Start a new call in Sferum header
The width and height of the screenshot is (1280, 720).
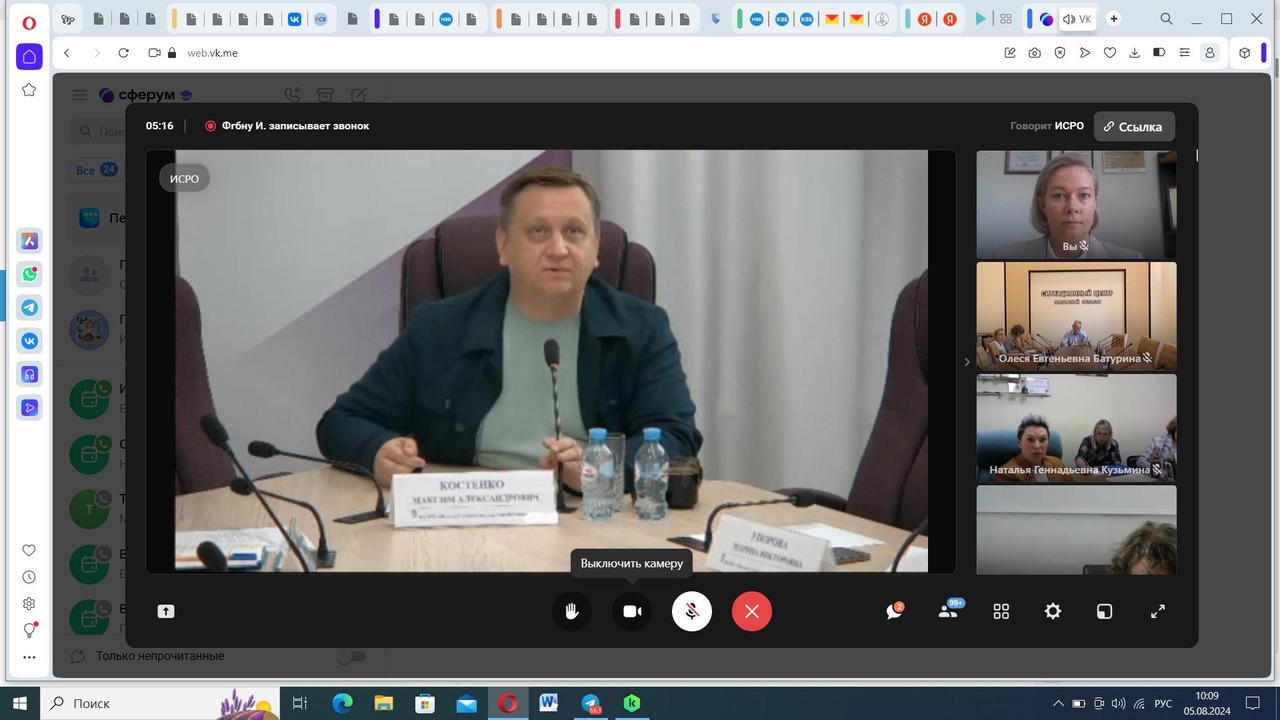(x=292, y=95)
